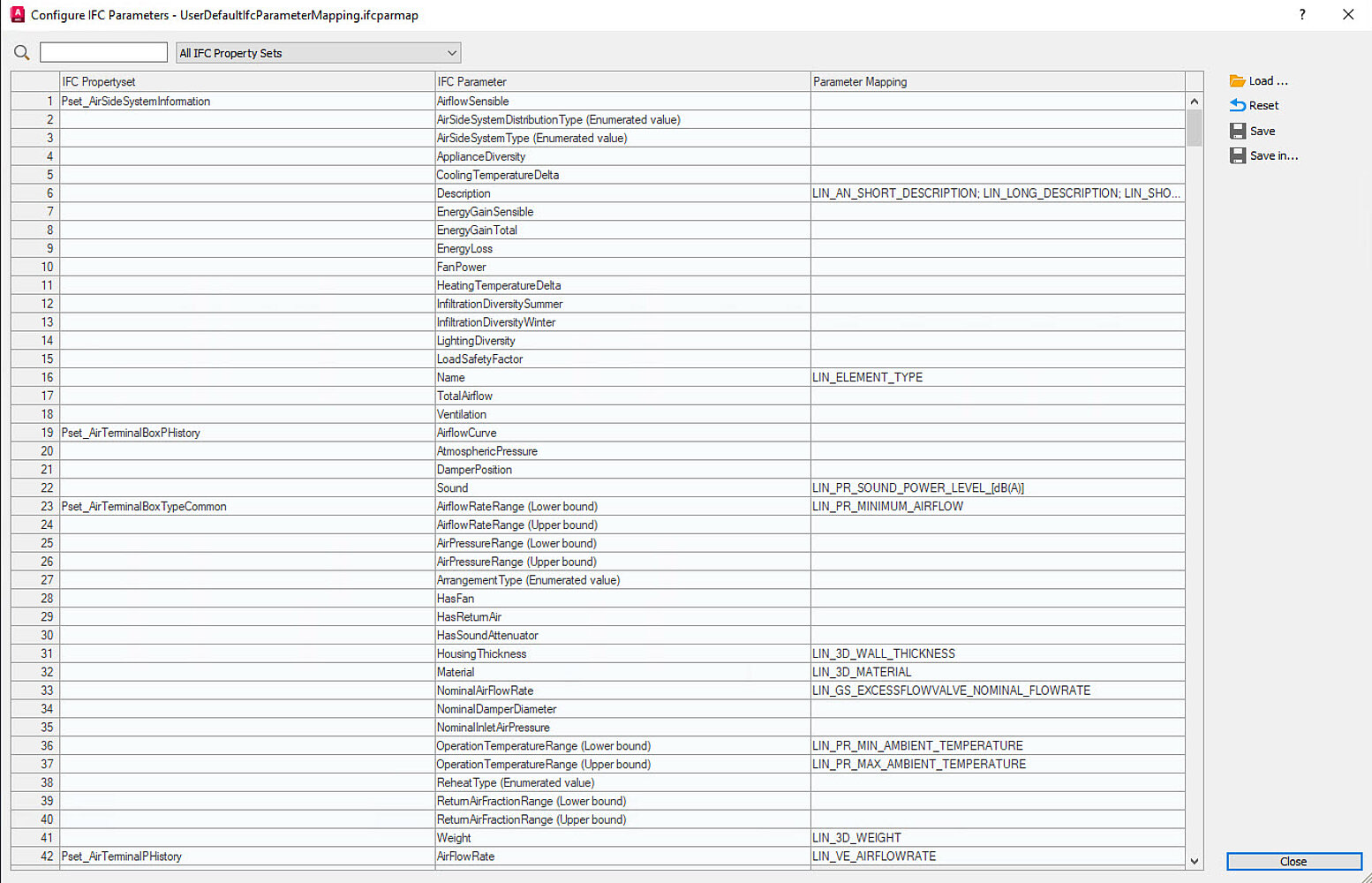Select row number 10 header

pyautogui.click(x=35, y=267)
